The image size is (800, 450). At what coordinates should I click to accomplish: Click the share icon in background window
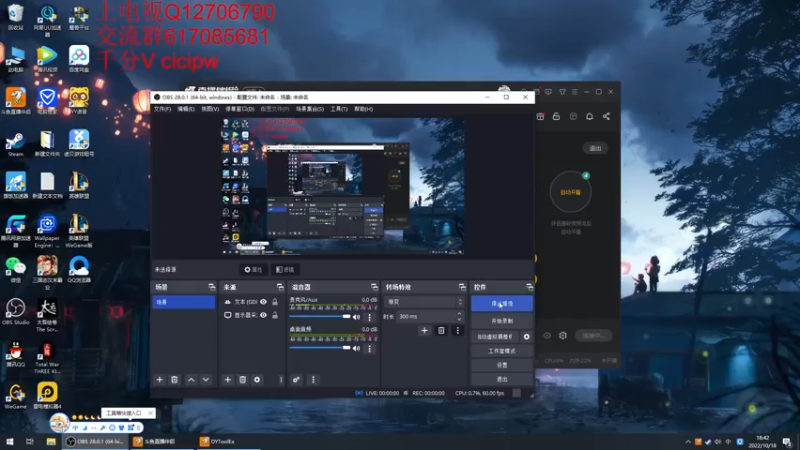coord(606,116)
